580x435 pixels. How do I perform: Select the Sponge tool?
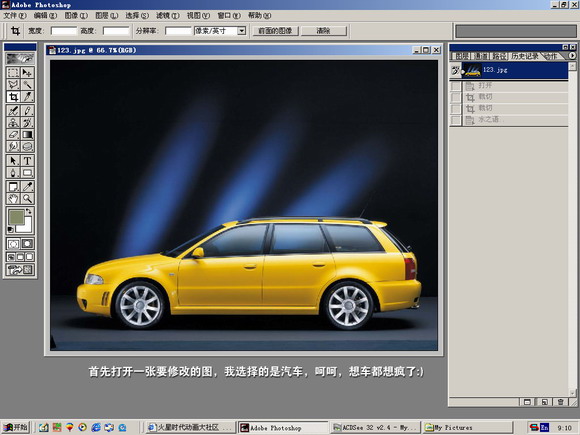coord(27,147)
